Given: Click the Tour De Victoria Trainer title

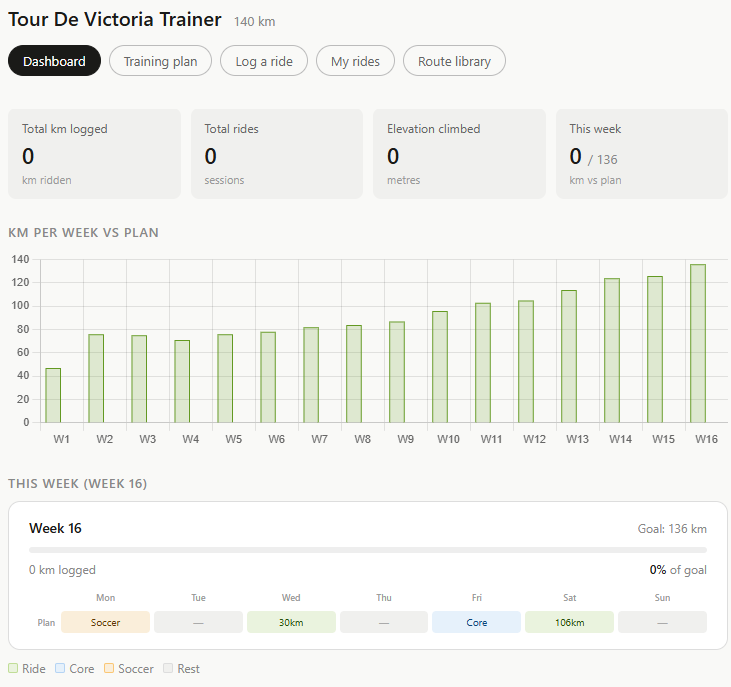Looking at the screenshot, I should tap(115, 20).
